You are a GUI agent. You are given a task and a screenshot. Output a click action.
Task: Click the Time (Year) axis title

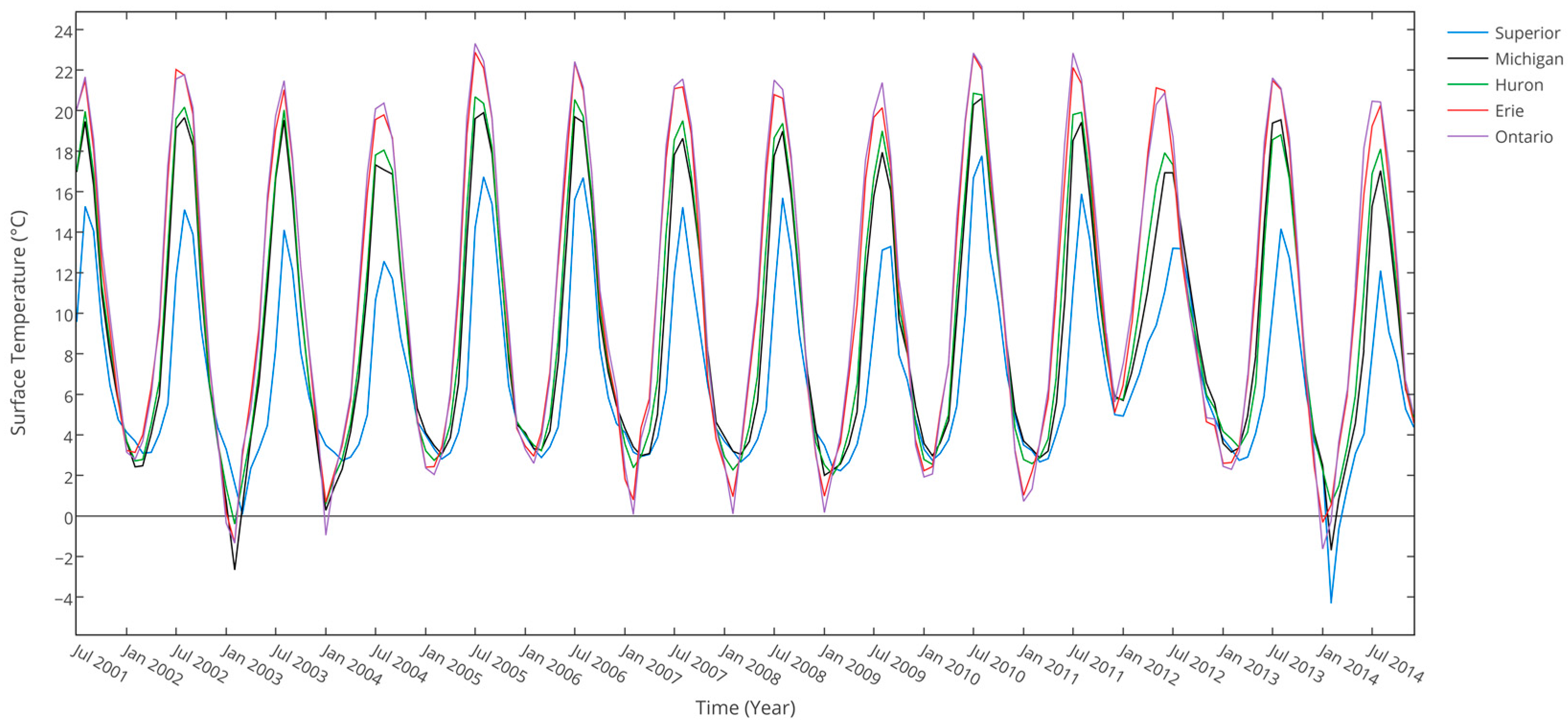click(x=745, y=708)
